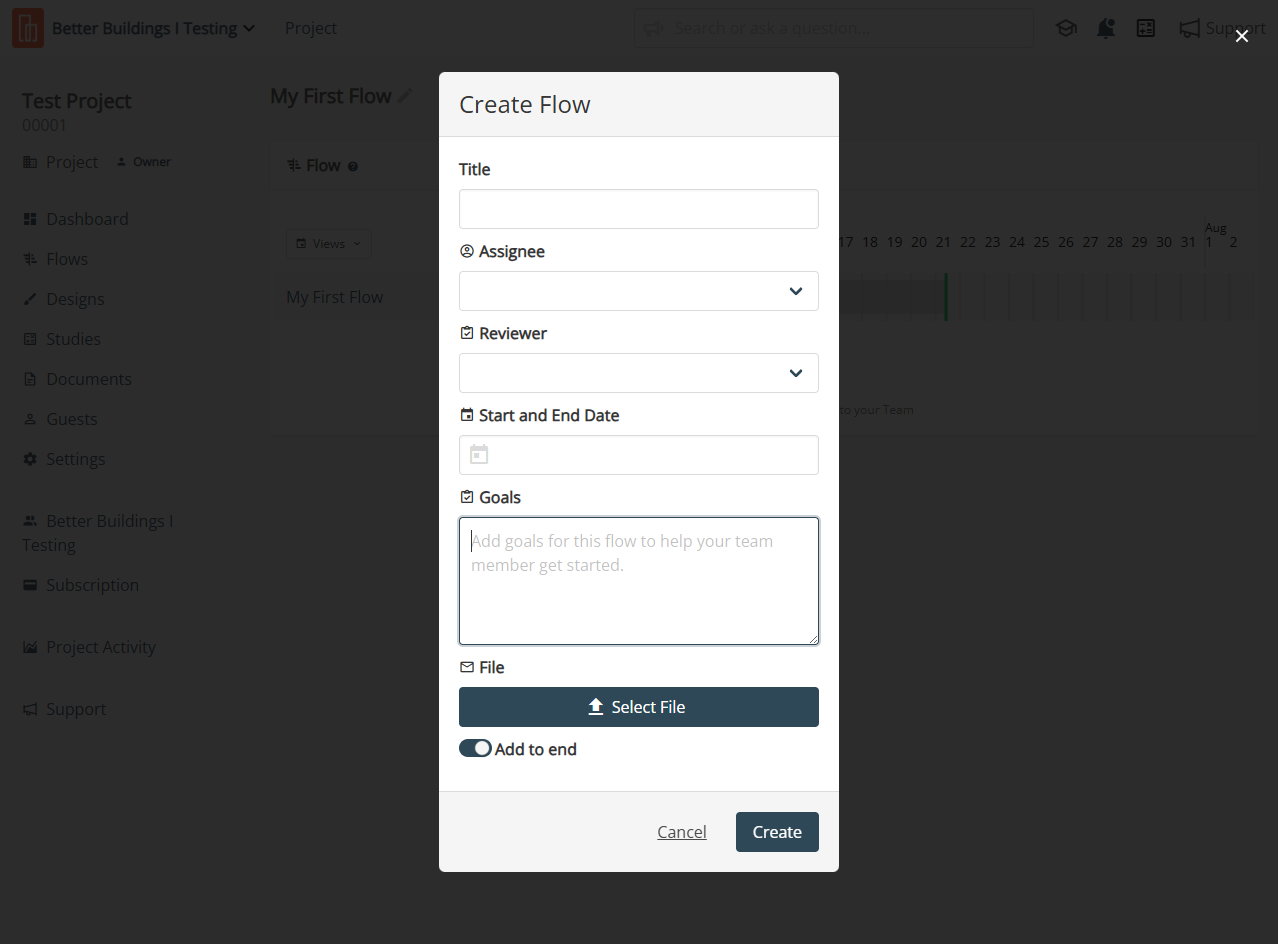Toggle the Add to end switch
Screen dimensions: 1278x944
(475, 748)
